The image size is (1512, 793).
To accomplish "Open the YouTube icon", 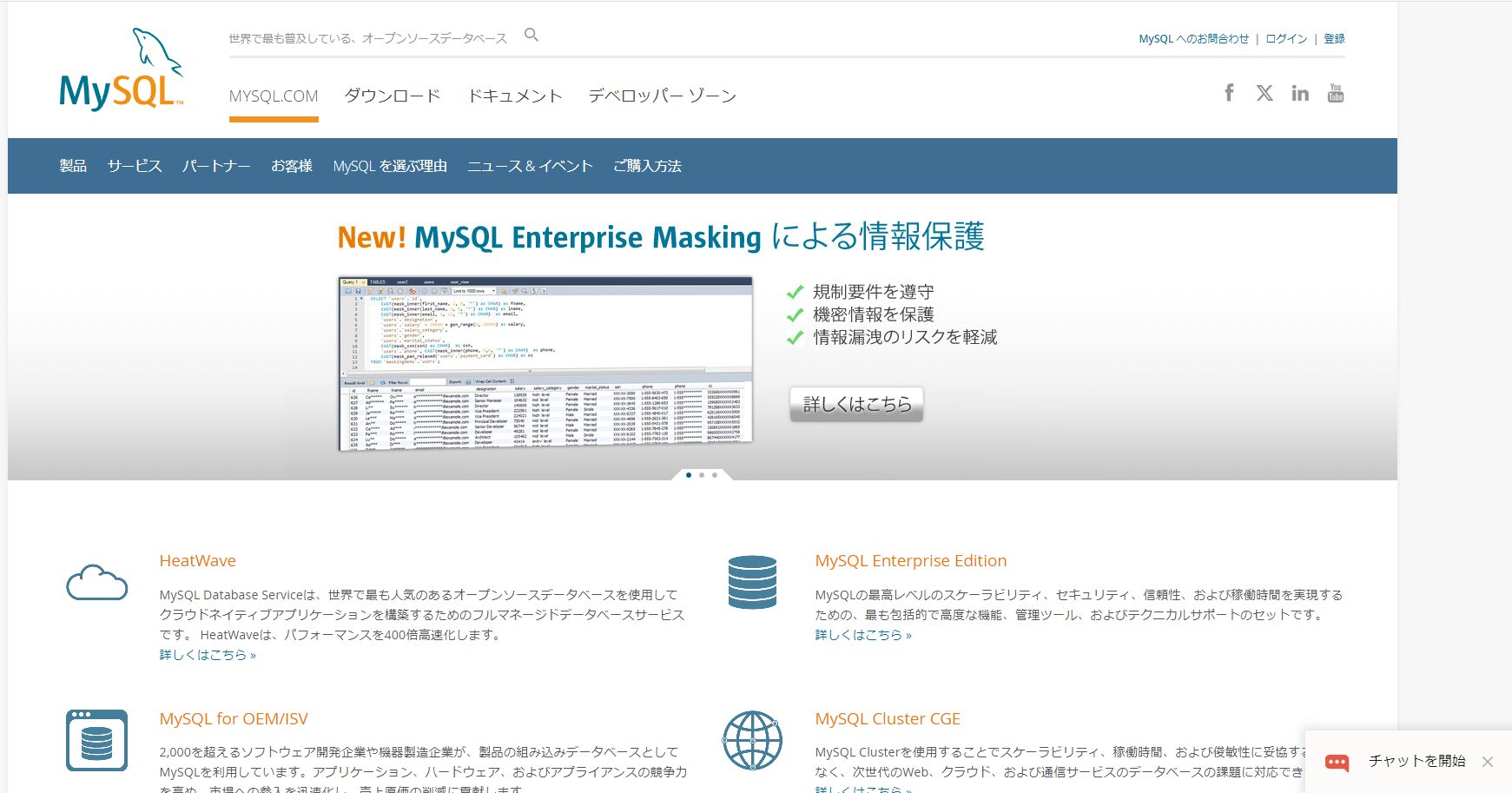I will pos(1336,93).
